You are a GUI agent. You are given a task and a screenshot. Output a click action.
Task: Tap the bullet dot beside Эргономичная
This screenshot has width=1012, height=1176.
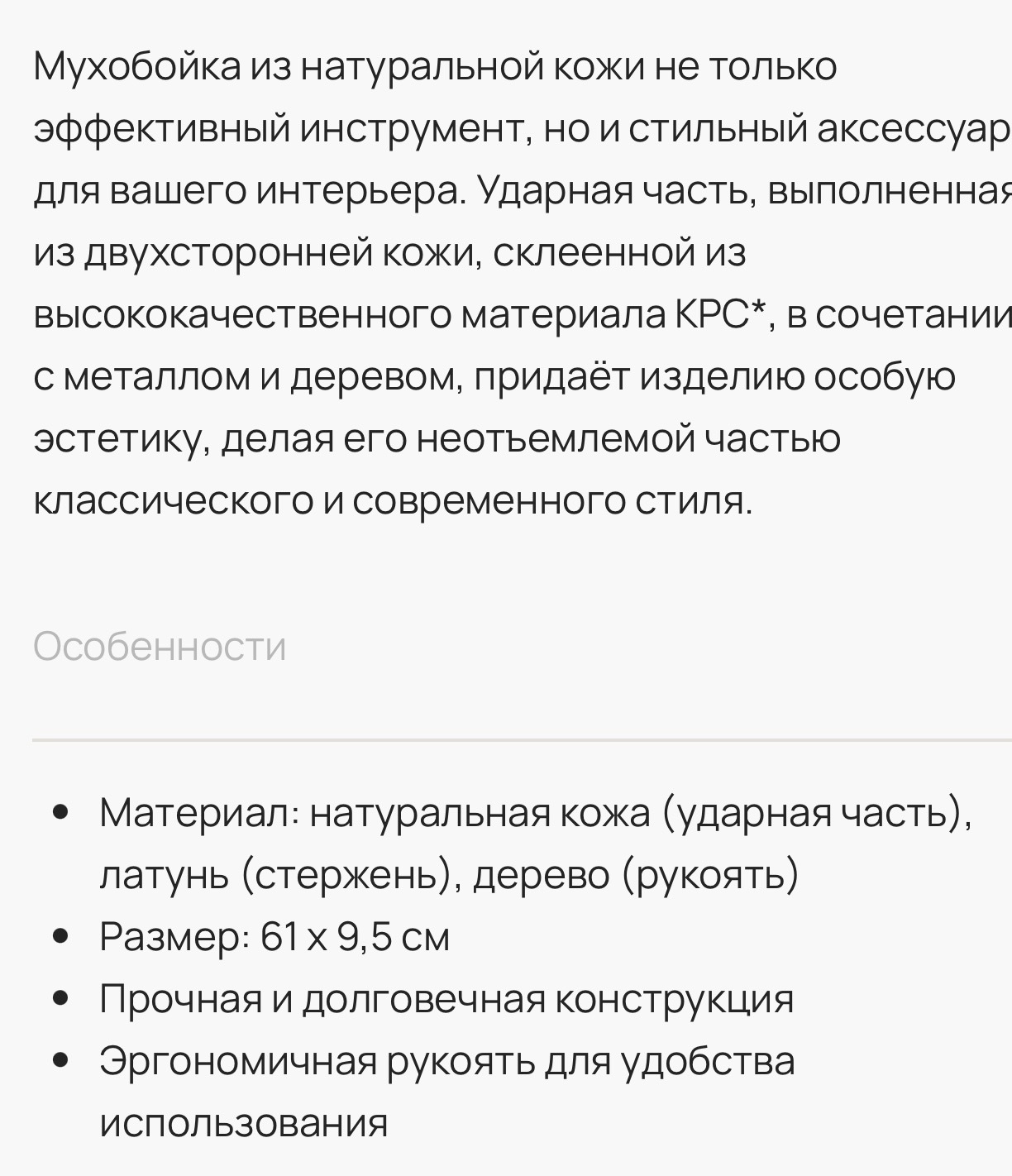pos(59,1062)
